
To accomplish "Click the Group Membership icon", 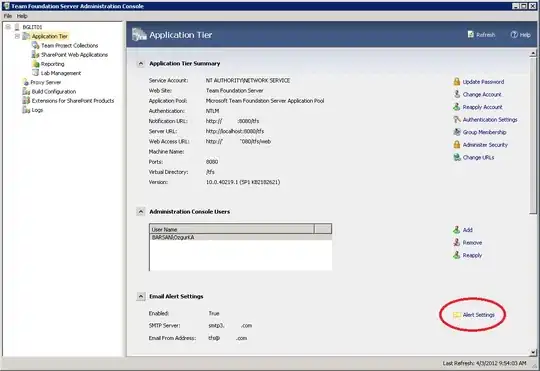I will point(457,132).
